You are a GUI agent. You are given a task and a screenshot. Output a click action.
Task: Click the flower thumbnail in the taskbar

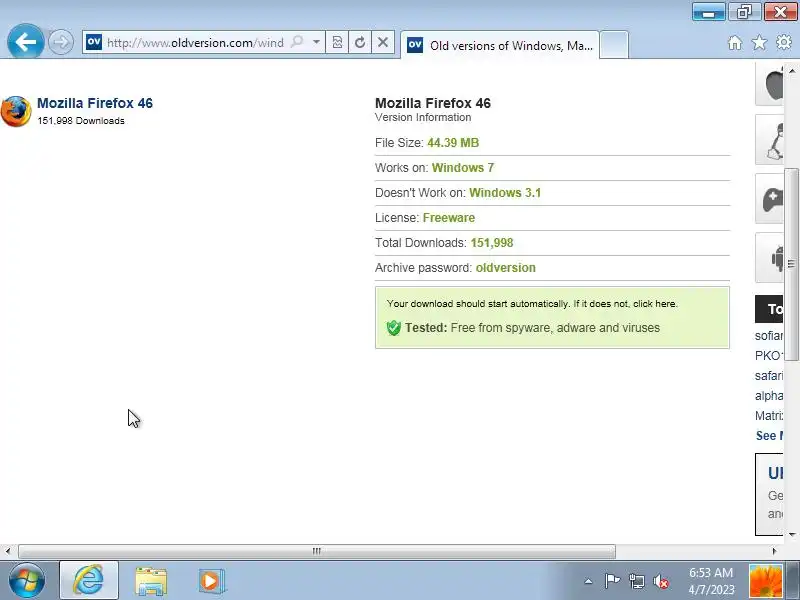(765, 581)
